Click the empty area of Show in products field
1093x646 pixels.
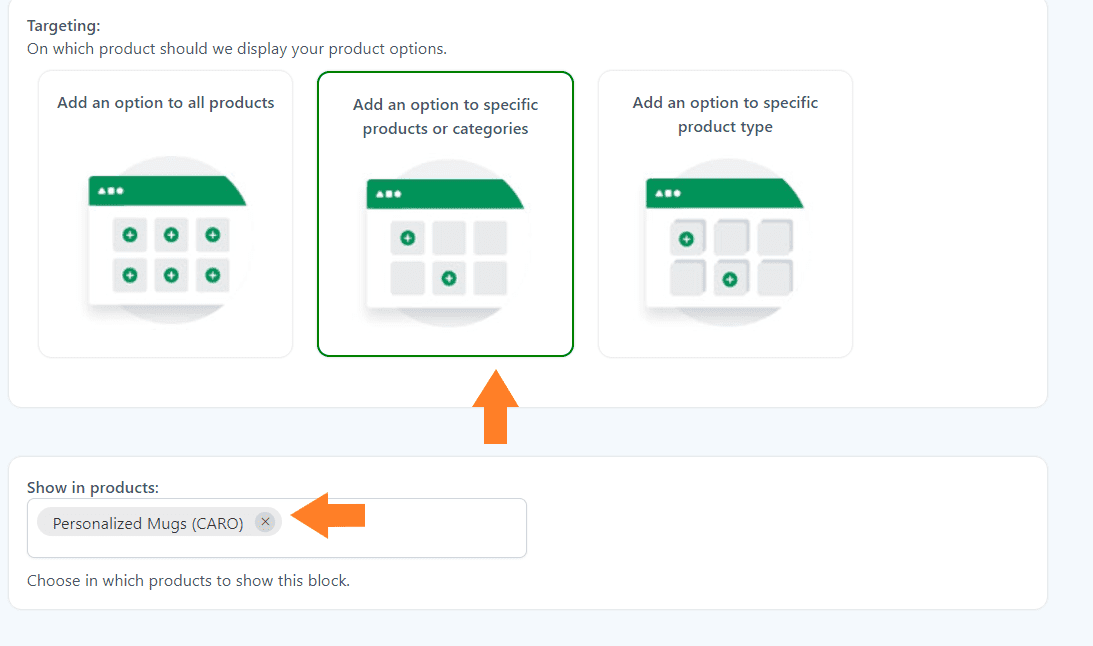tap(404, 528)
